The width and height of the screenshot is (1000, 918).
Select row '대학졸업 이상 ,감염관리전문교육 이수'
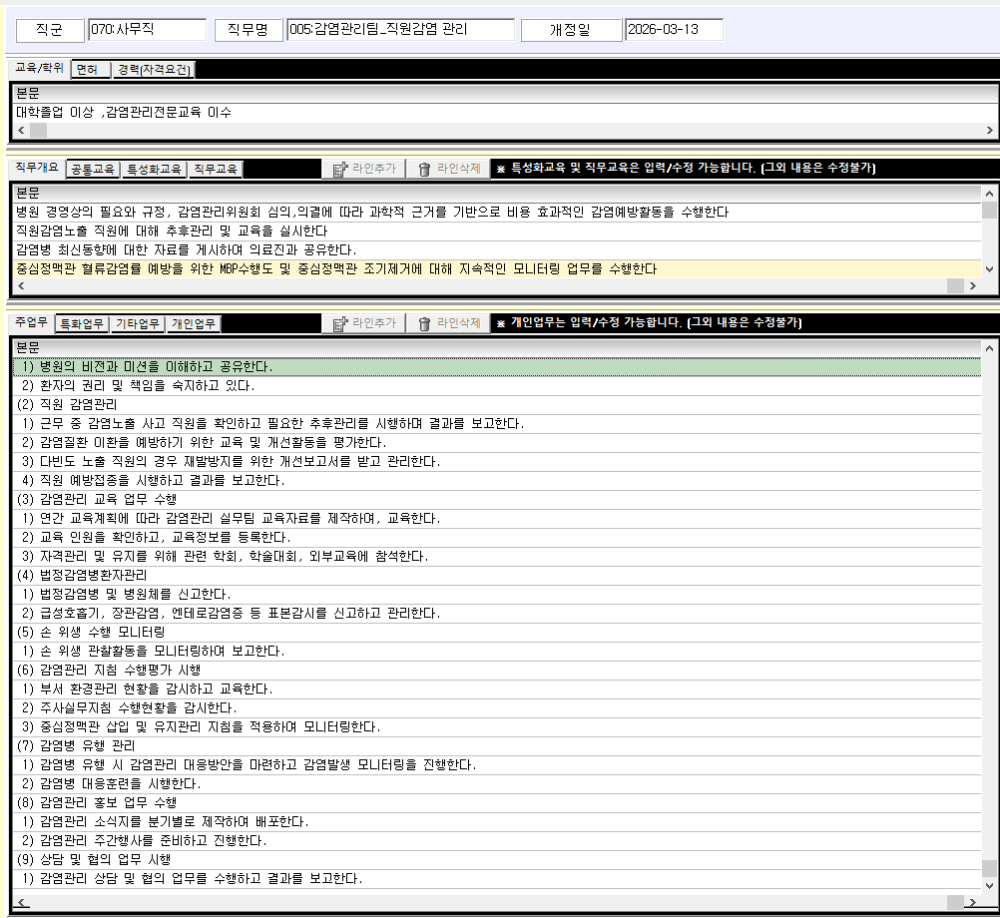tap(504, 113)
